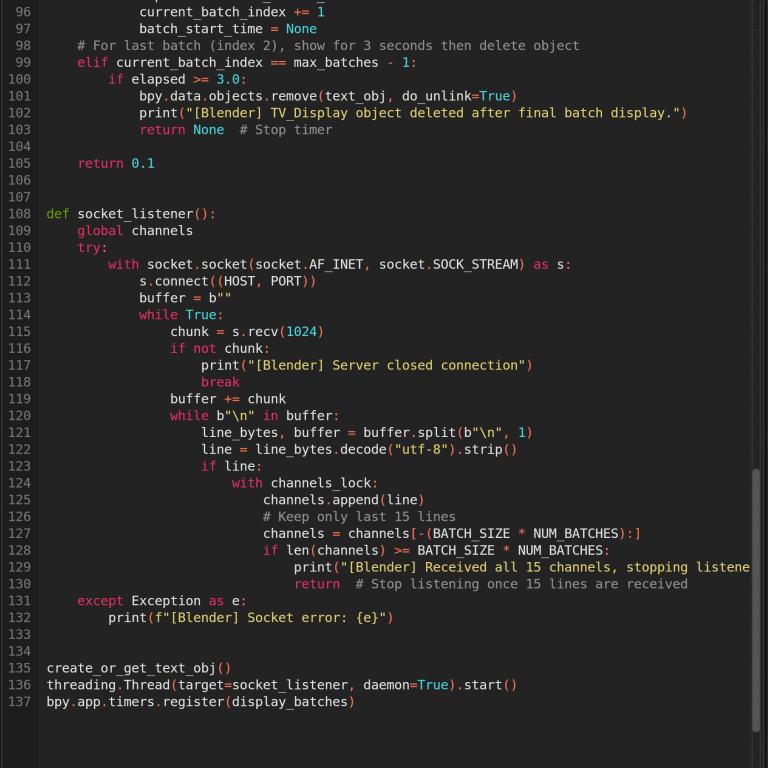
Task: Click line number 137 in the gutter
Action: [x=20, y=702]
